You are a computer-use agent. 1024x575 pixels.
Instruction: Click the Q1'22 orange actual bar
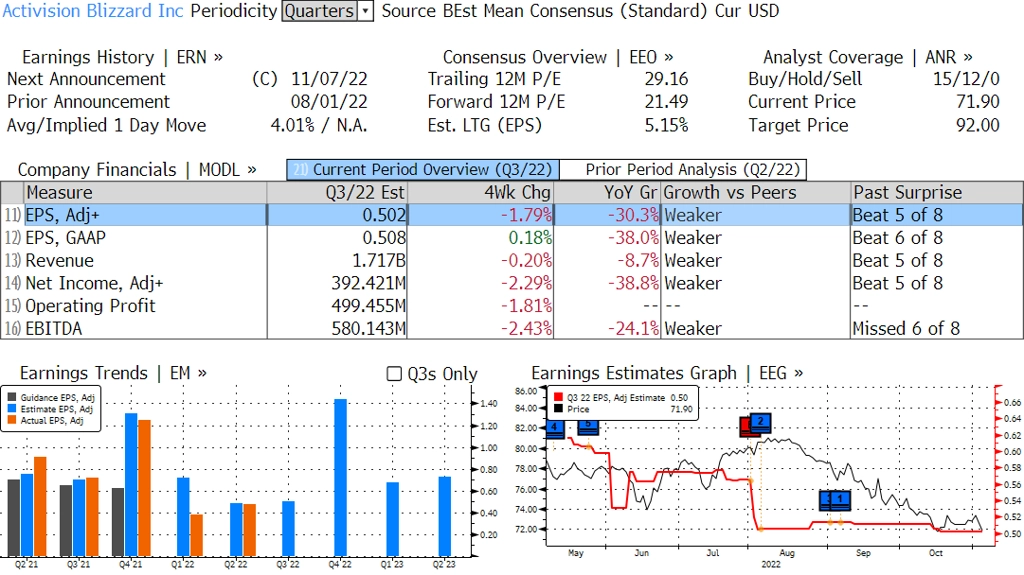197,535
